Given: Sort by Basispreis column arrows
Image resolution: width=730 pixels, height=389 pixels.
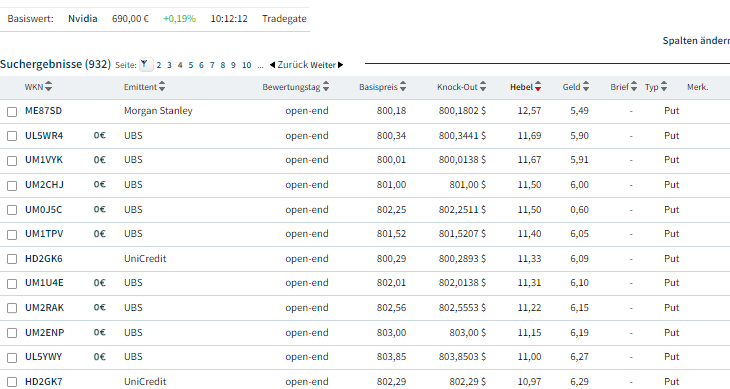Looking at the screenshot, I should tap(403, 87).
